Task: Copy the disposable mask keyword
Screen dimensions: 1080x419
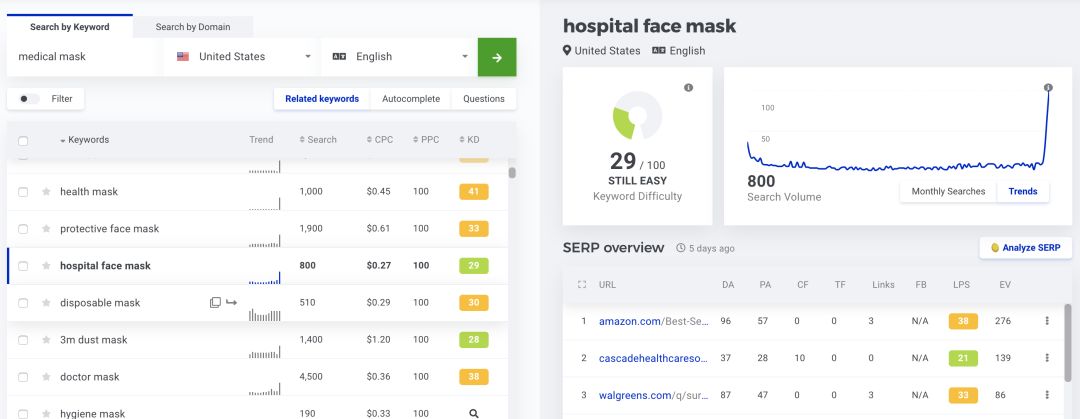Action: pyautogui.click(x=215, y=303)
